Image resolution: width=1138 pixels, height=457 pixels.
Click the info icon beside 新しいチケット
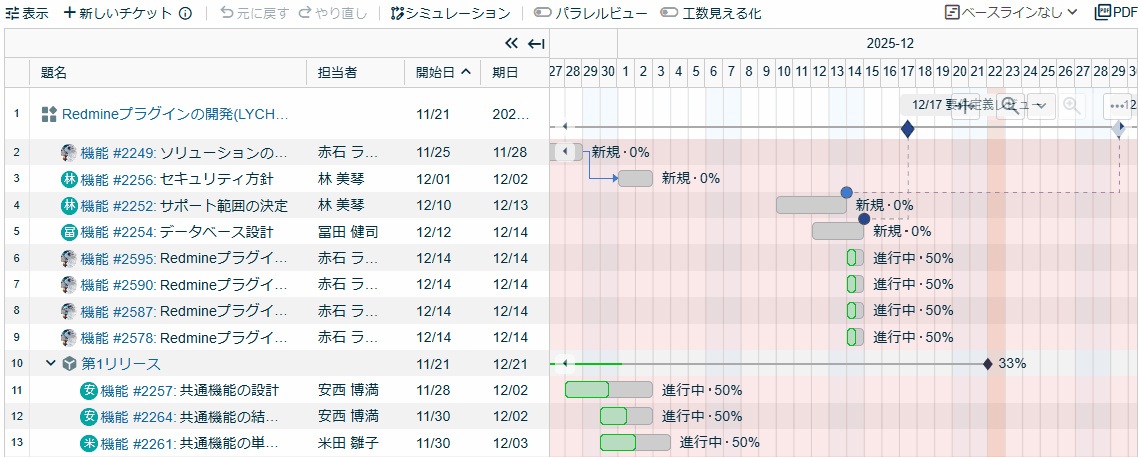click(185, 13)
